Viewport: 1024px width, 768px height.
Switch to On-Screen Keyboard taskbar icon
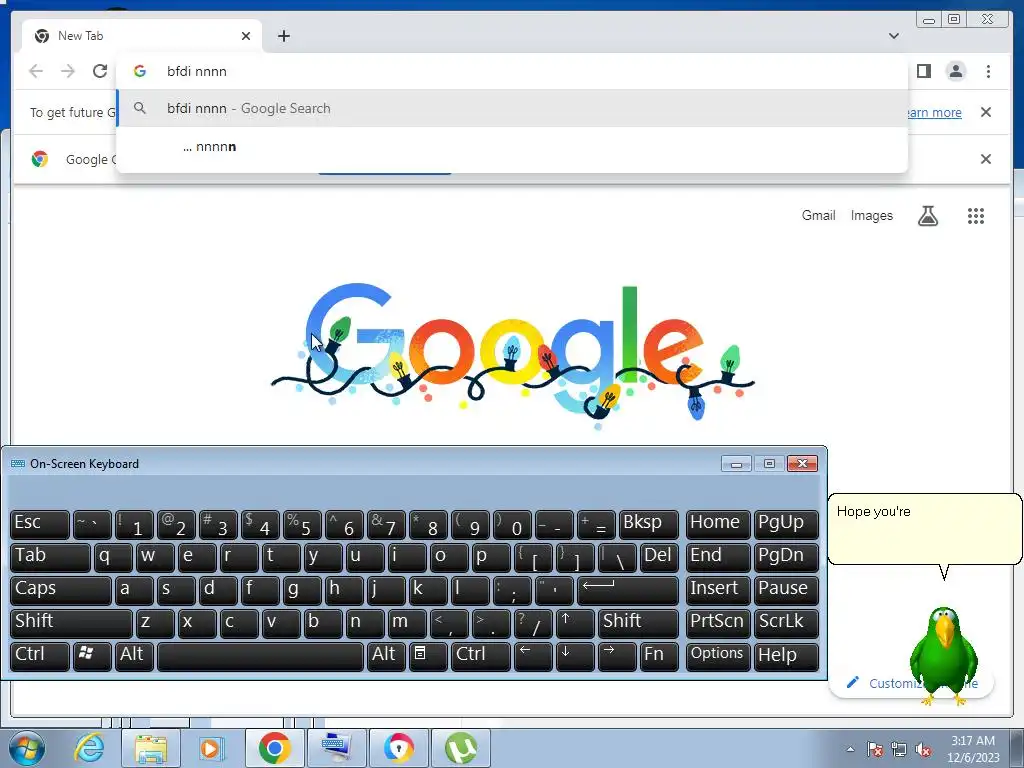(x=336, y=748)
